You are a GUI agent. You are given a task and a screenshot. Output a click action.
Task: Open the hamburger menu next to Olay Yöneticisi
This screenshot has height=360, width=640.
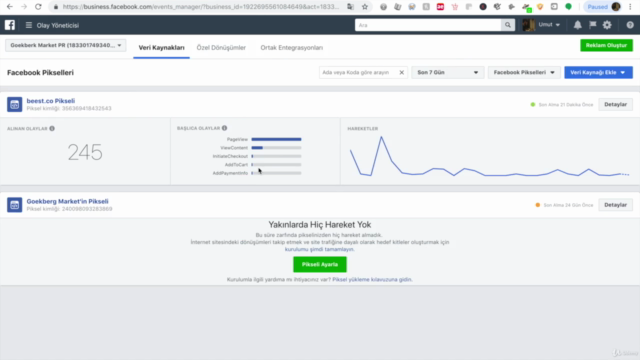[x=29, y=25]
